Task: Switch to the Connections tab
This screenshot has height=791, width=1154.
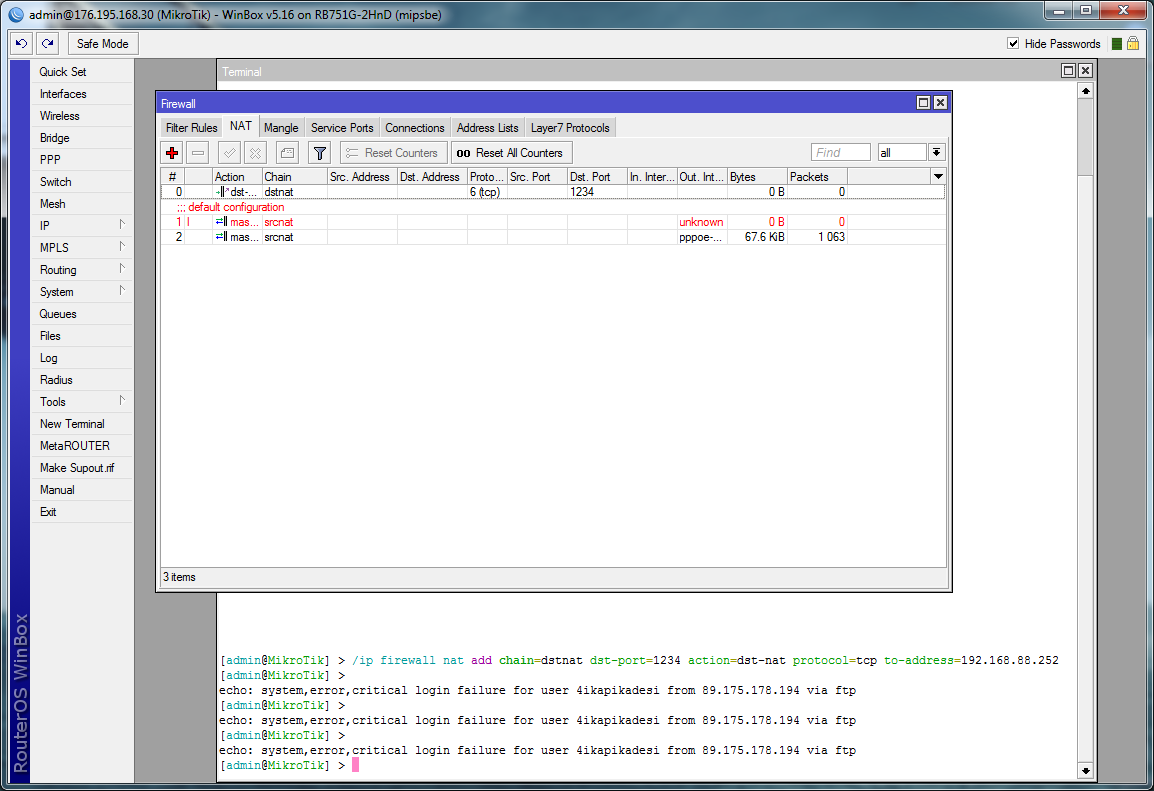Action: point(414,128)
